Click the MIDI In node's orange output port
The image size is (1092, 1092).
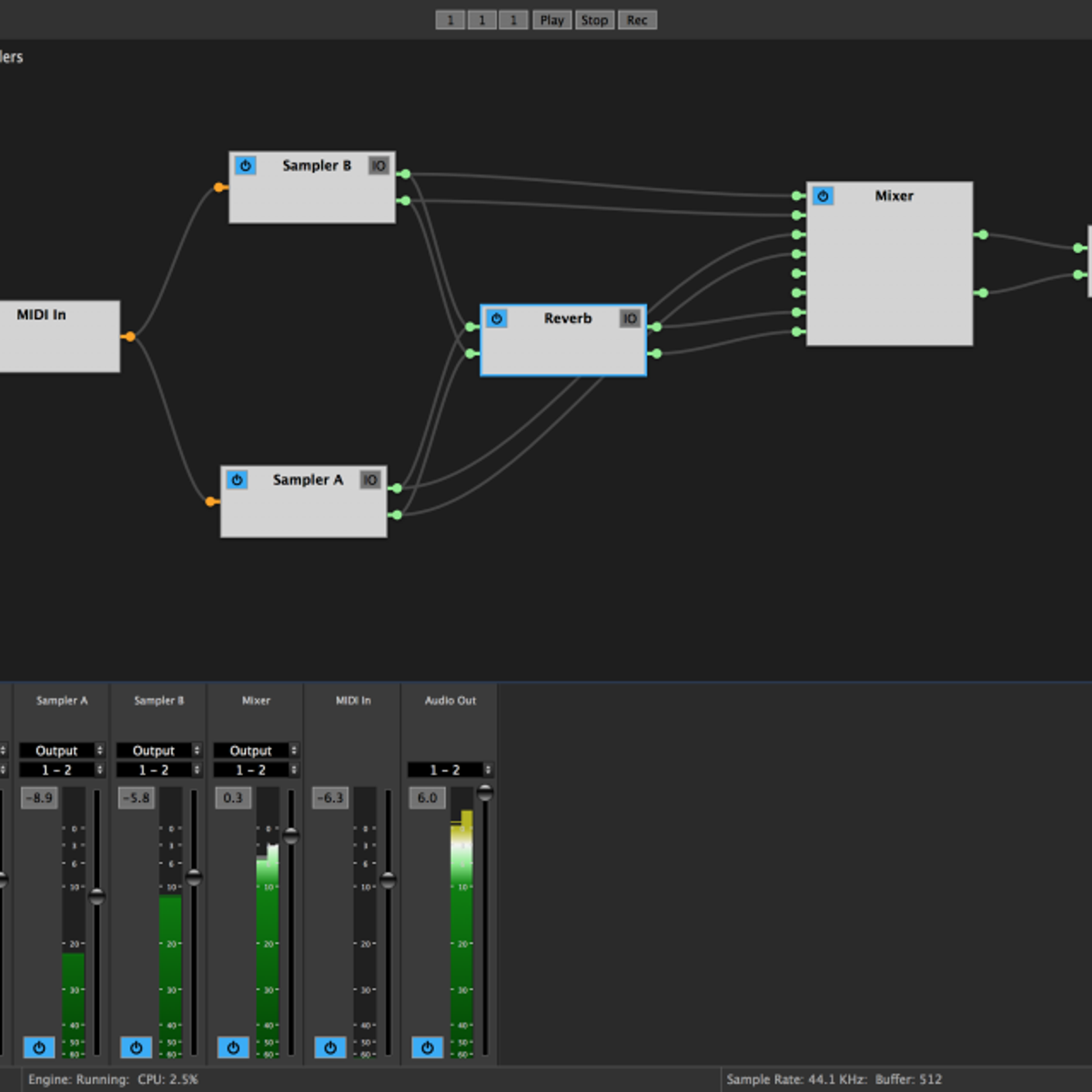pyautogui.click(x=130, y=337)
